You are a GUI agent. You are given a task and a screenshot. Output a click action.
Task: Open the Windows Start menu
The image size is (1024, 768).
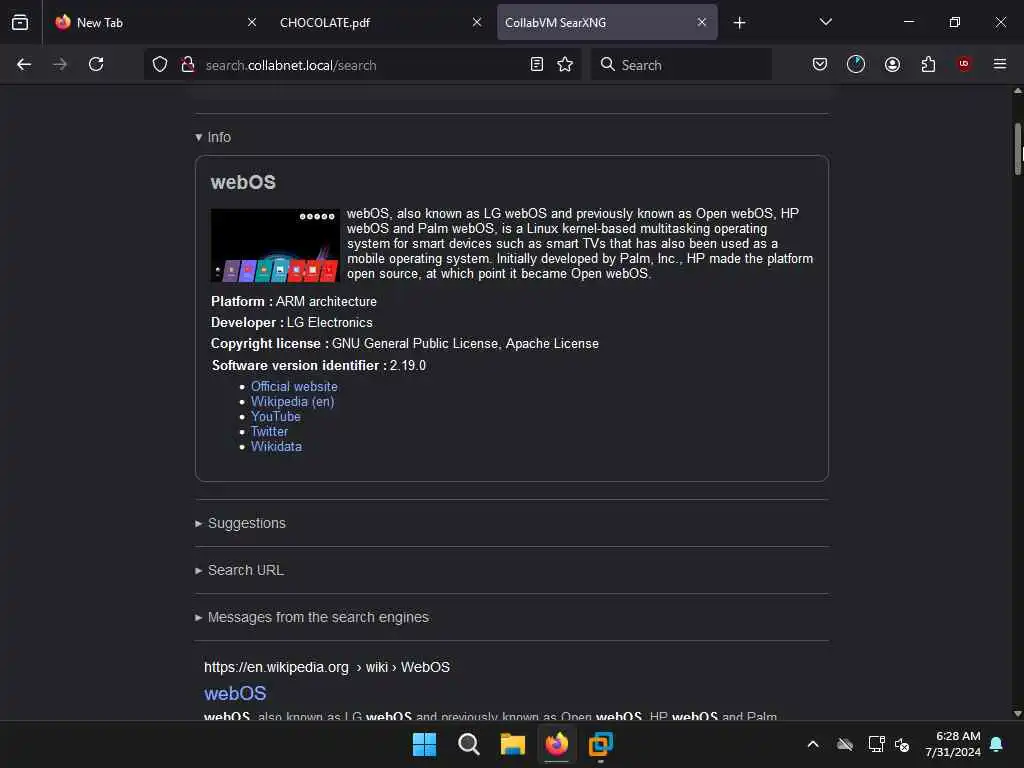424,744
